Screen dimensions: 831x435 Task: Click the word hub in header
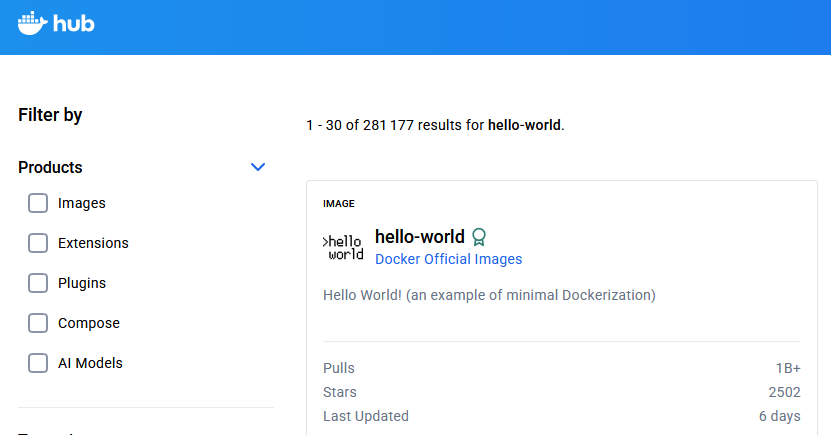[74, 23]
